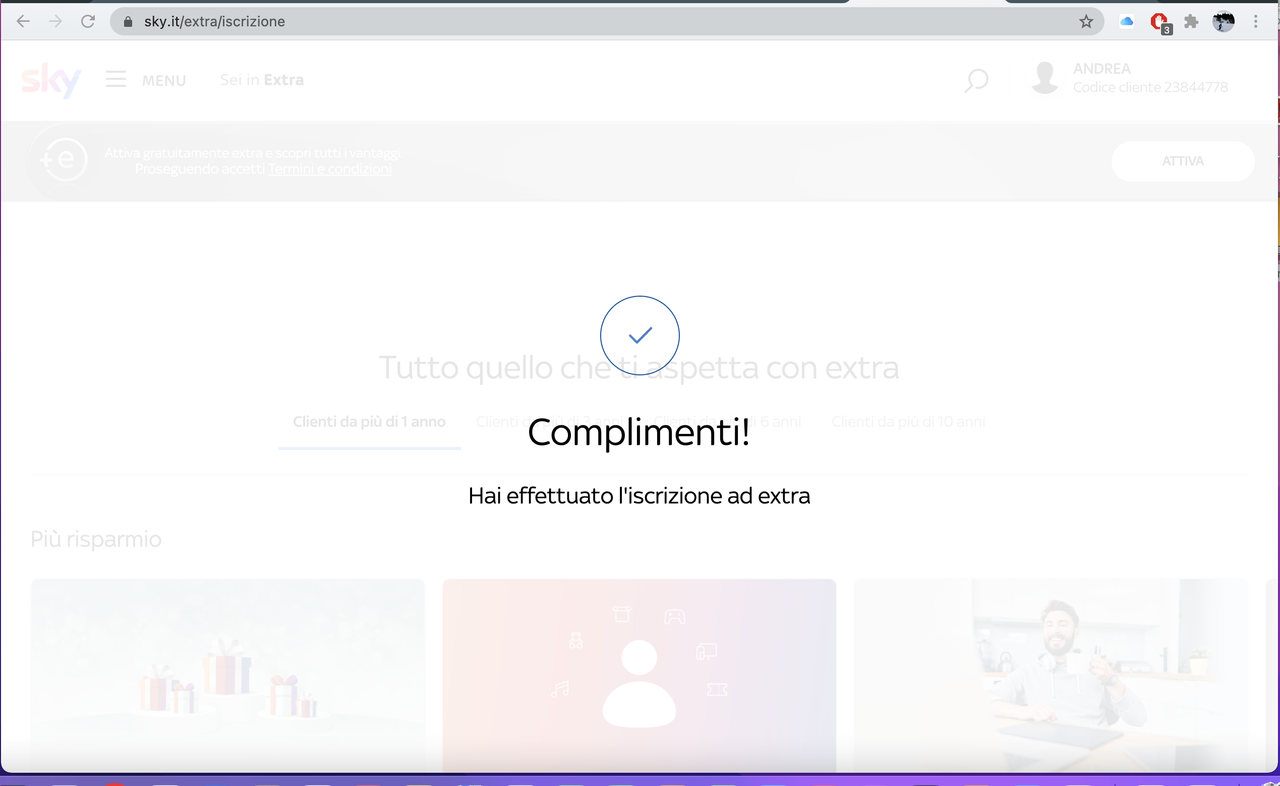Click 'Hai effettuato l'iscrizione ad extra' text
This screenshot has width=1280, height=786.
point(639,496)
